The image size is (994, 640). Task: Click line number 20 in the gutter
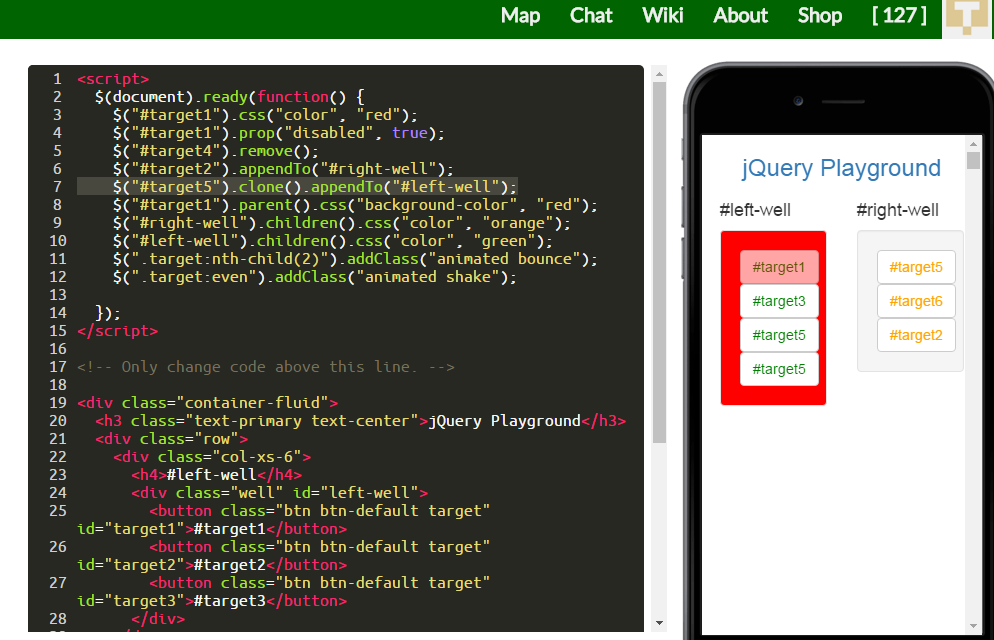tap(58, 421)
